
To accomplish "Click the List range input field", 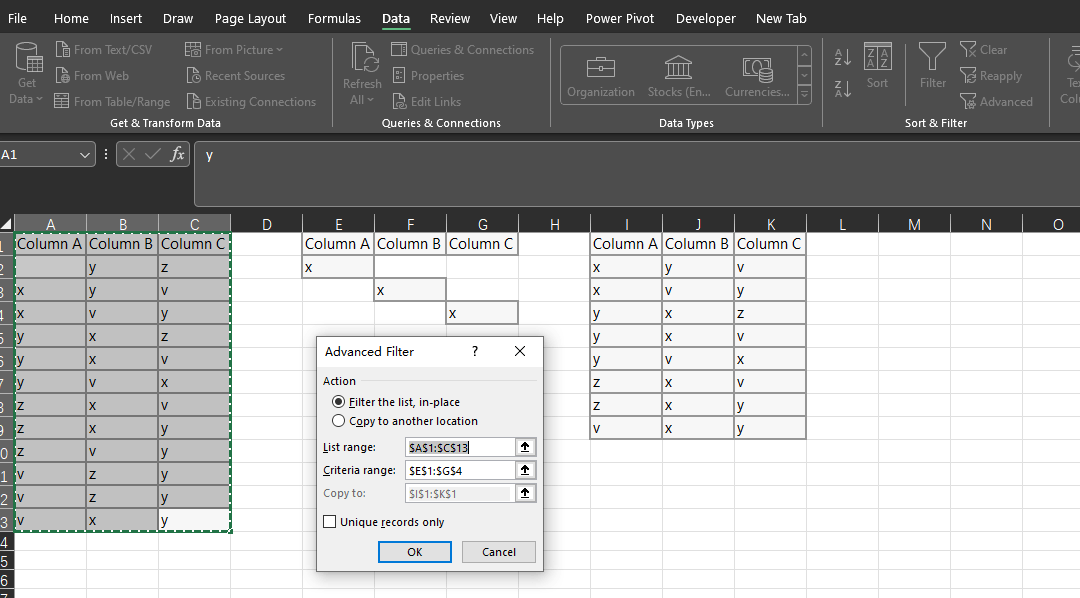I will click(x=460, y=447).
